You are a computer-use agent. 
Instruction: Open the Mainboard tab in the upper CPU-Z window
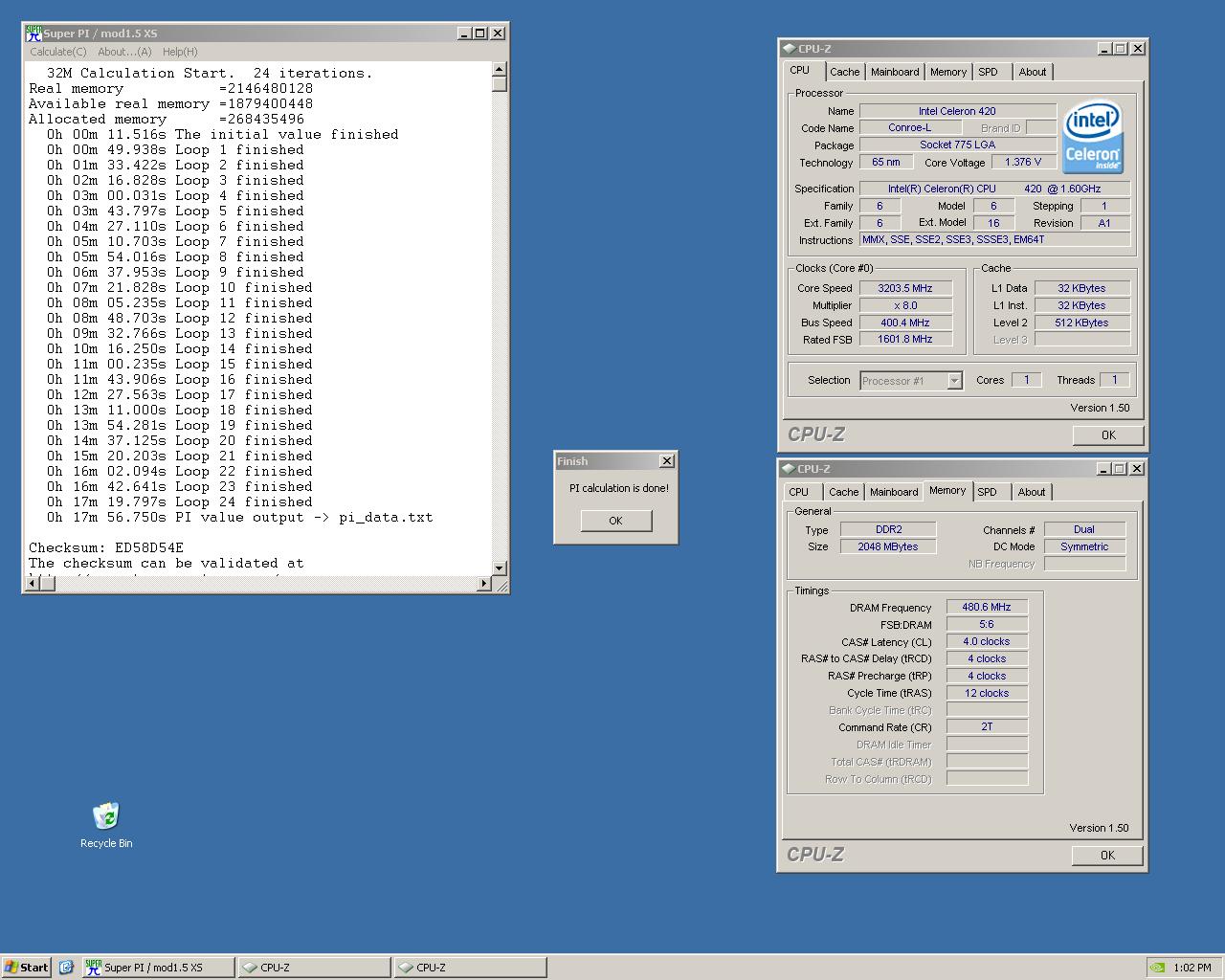coord(895,72)
